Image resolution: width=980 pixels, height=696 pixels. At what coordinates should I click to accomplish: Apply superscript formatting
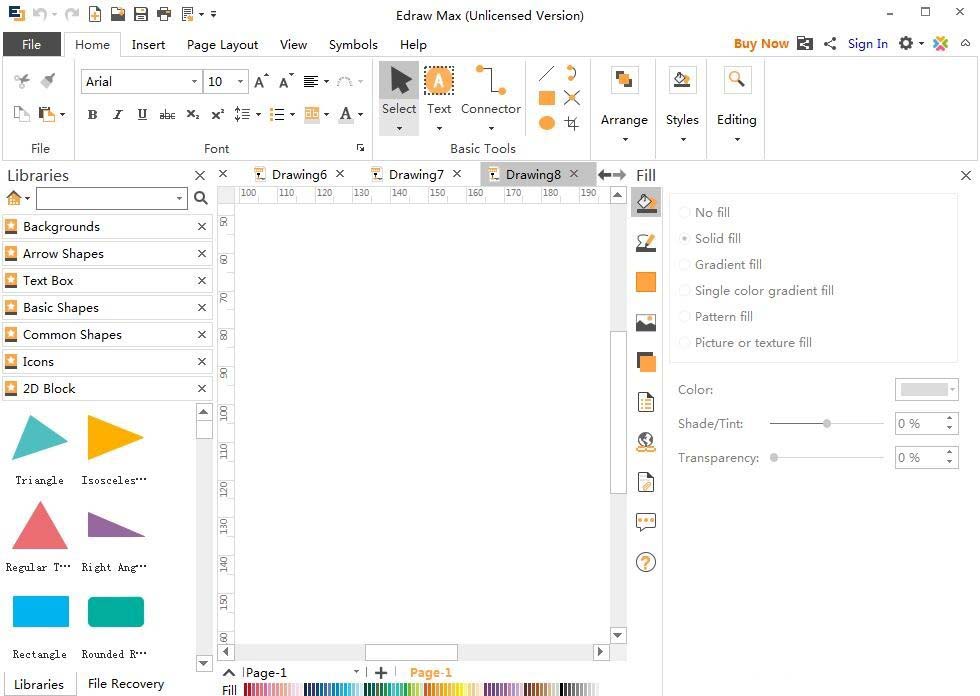pyautogui.click(x=218, y=114)
